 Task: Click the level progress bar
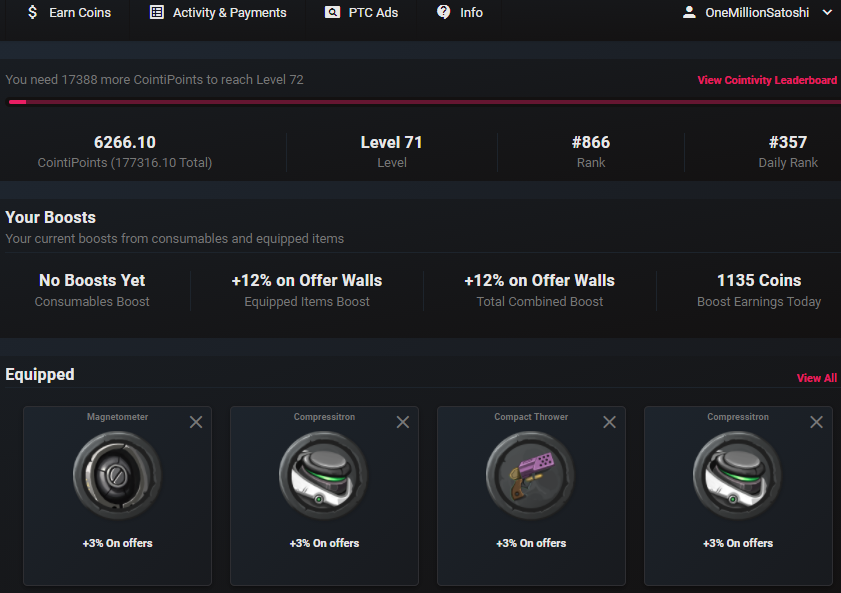424,102
